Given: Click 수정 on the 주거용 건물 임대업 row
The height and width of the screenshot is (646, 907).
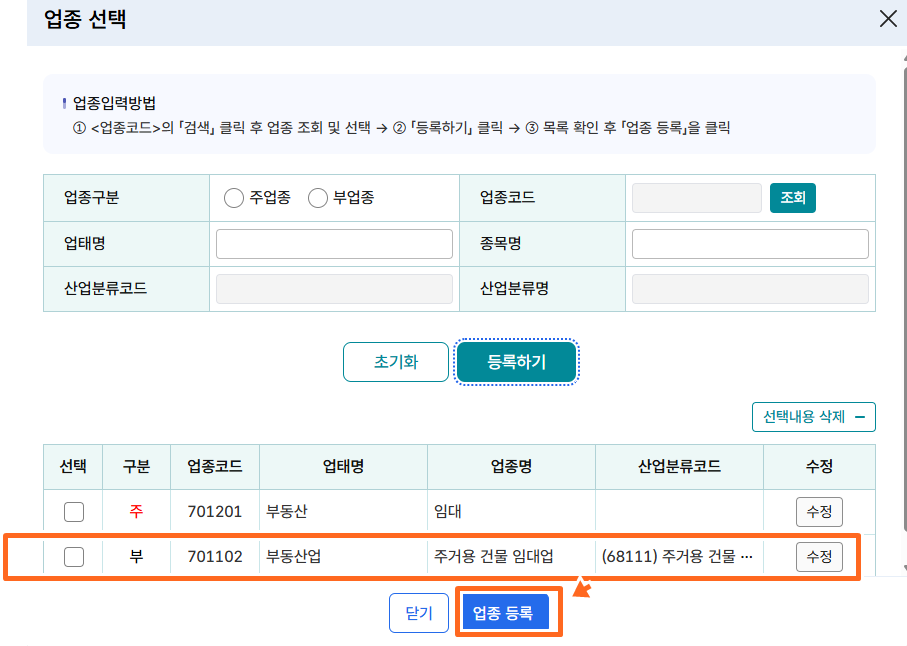Looking at the screenshot, I should coord(819,557).
